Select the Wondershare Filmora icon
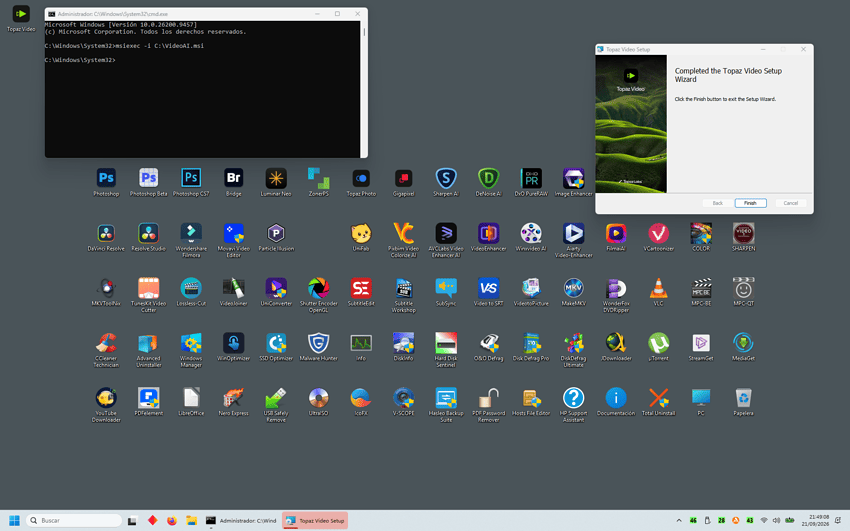This screenshot has height=531, width=850. [191, 241]
